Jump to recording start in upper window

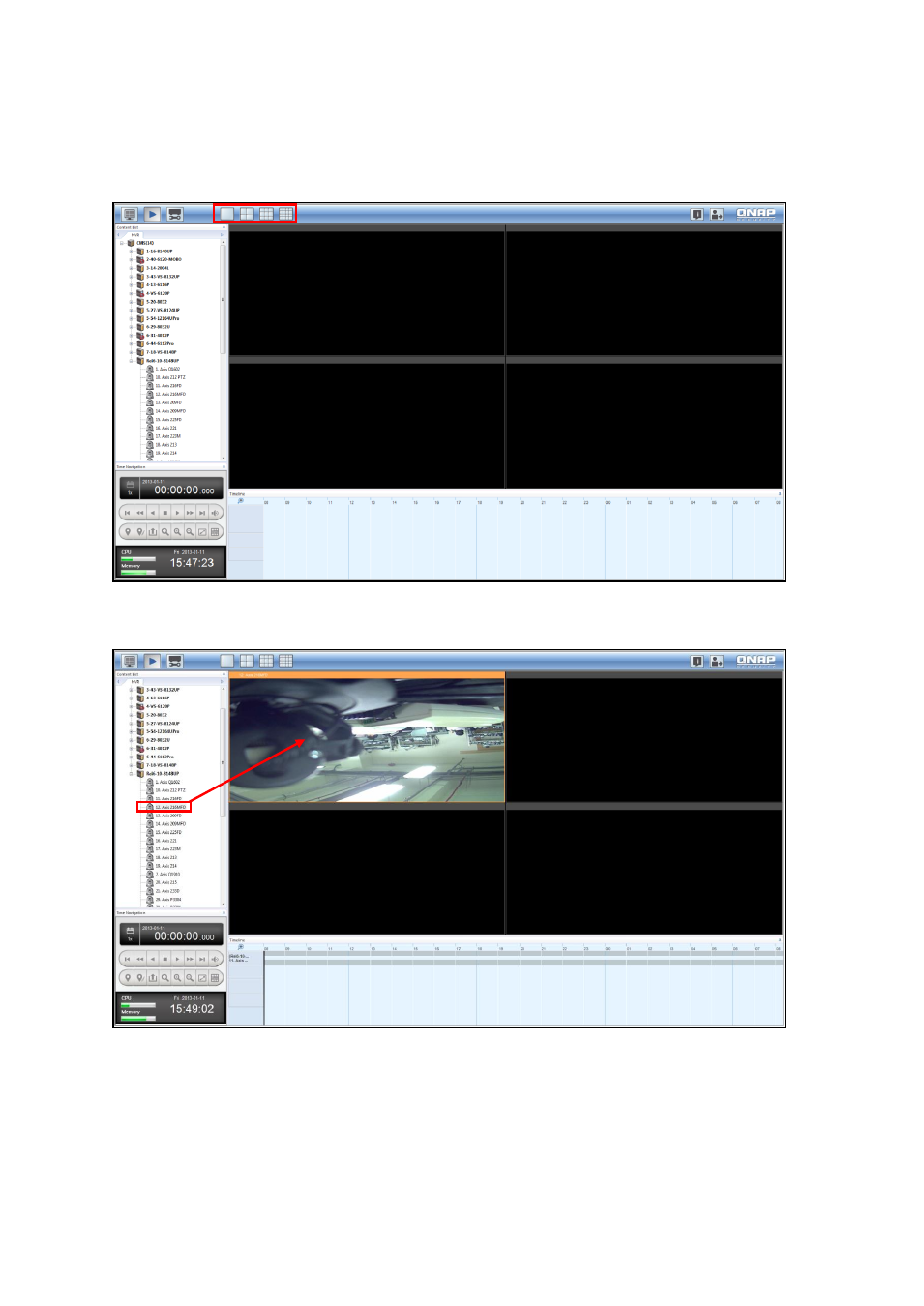pos(128,513)
